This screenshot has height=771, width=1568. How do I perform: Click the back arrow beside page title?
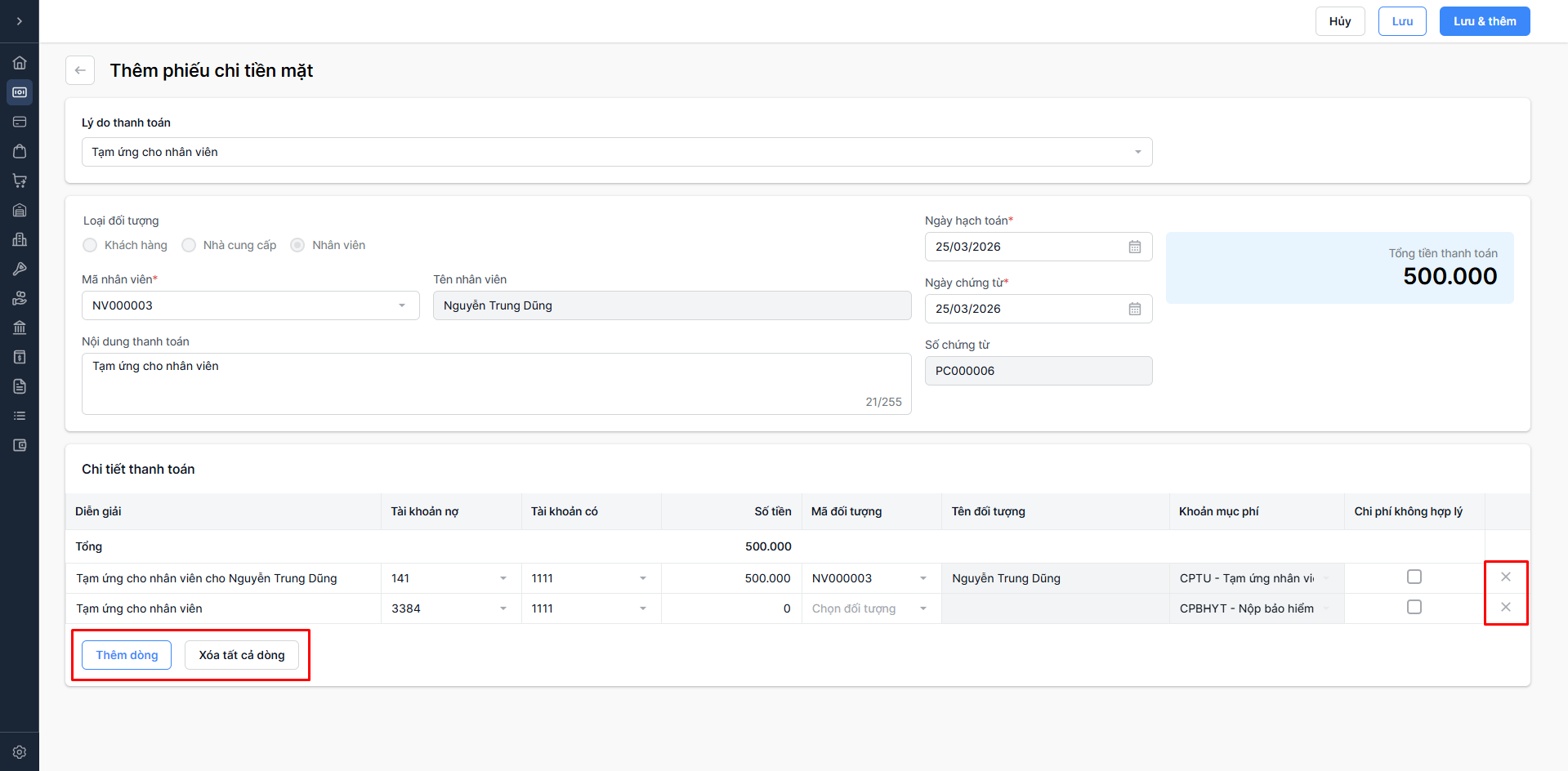click(x=80, y=70)
